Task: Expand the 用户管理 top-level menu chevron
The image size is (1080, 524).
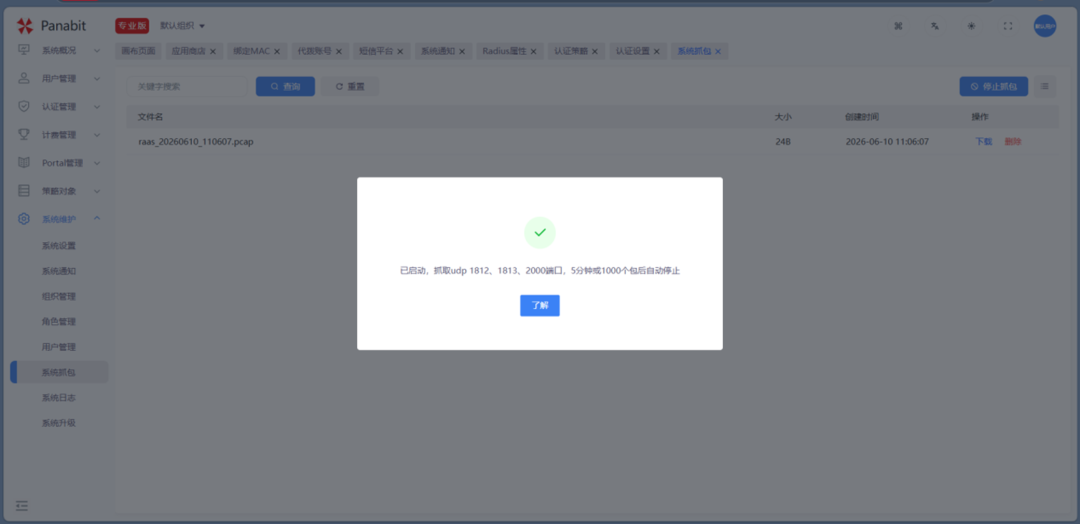Action: click(97, 78)
